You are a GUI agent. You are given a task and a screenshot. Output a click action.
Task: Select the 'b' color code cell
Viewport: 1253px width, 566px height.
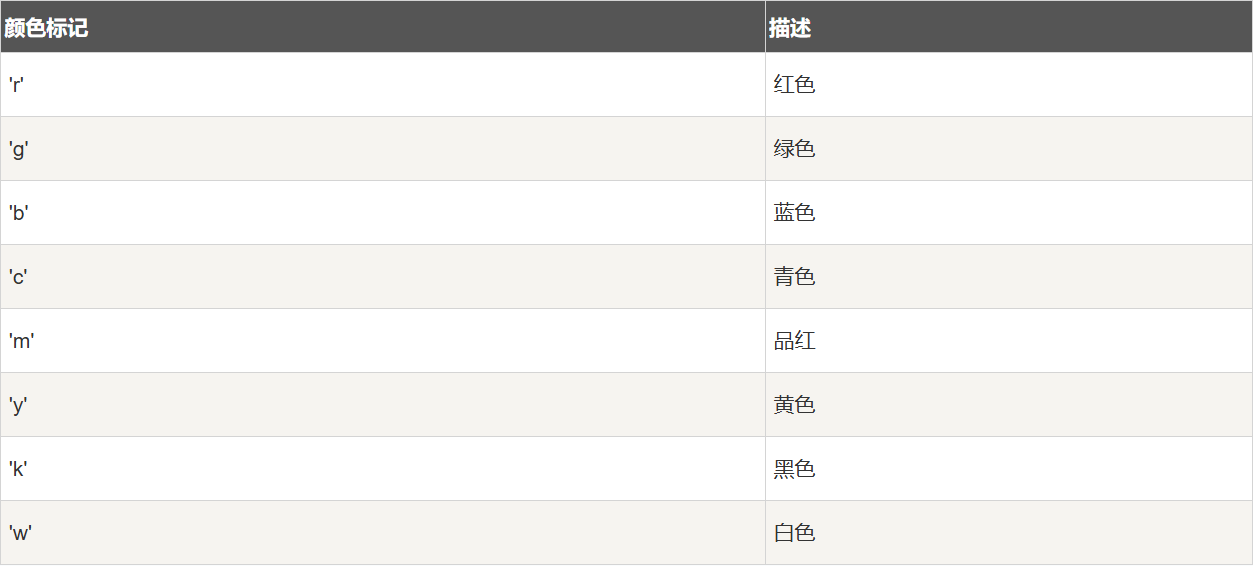[18, 213]
